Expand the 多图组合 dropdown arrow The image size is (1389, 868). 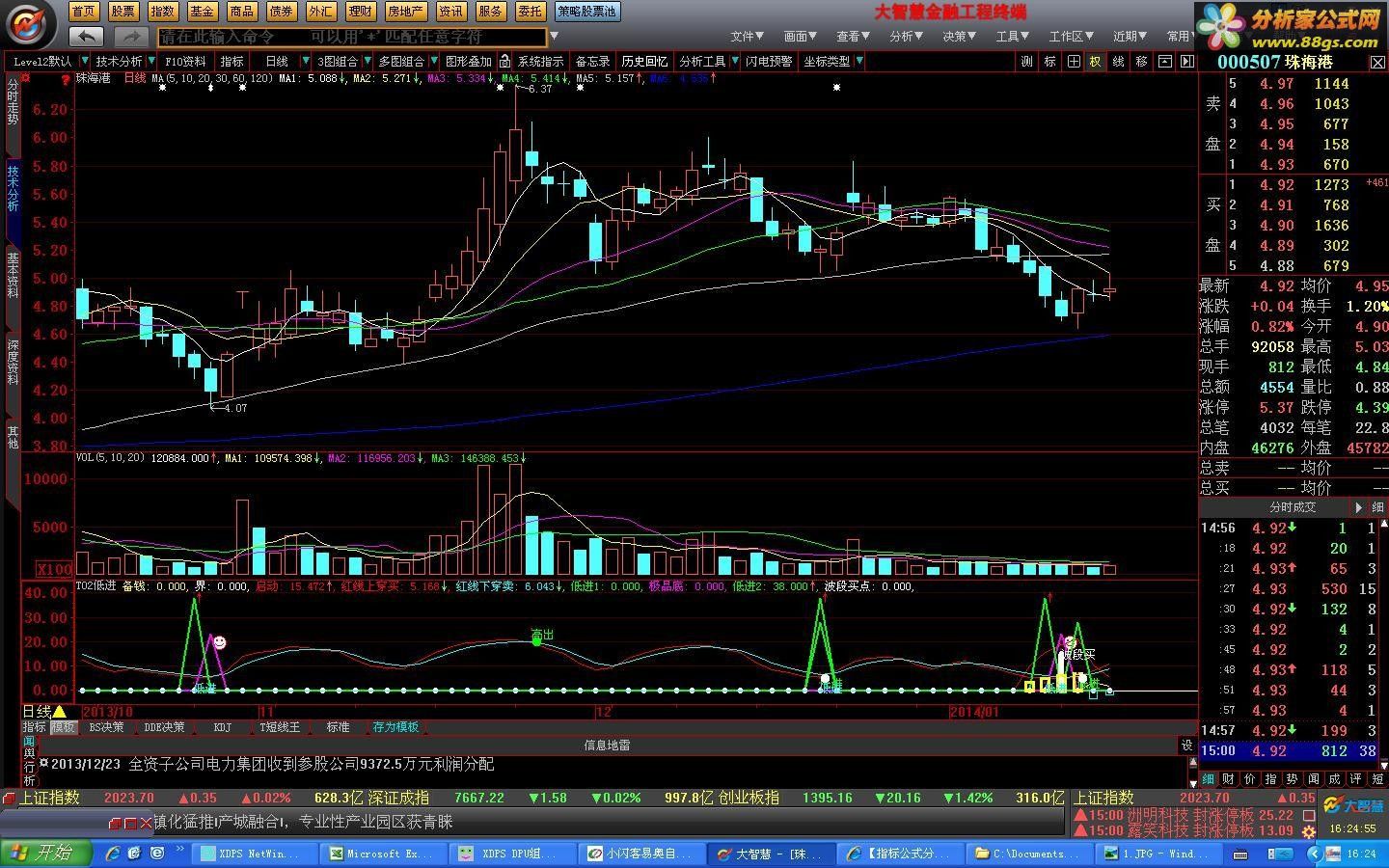pyautogui.click(x=433, y=61)
